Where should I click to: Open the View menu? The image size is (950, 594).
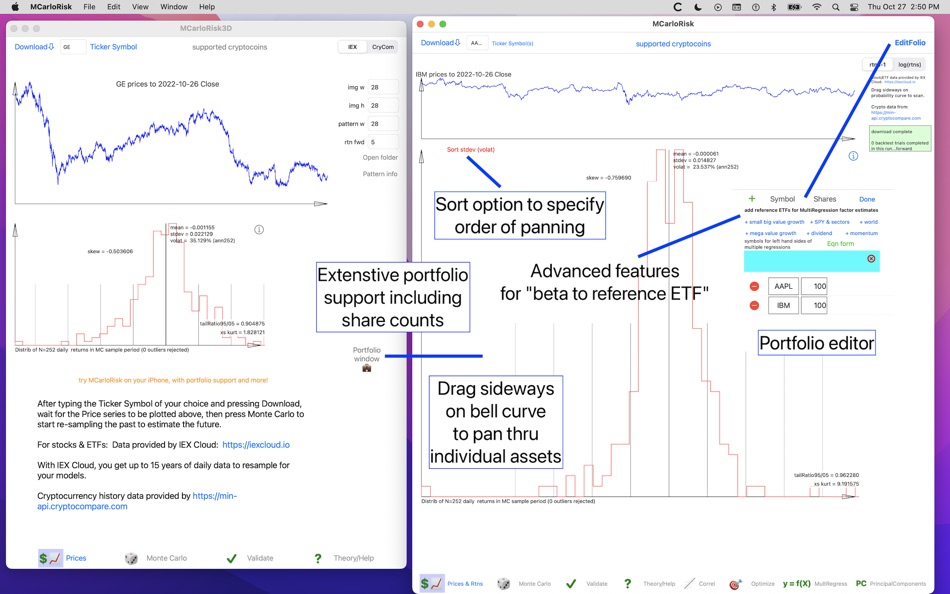[140, 7]
